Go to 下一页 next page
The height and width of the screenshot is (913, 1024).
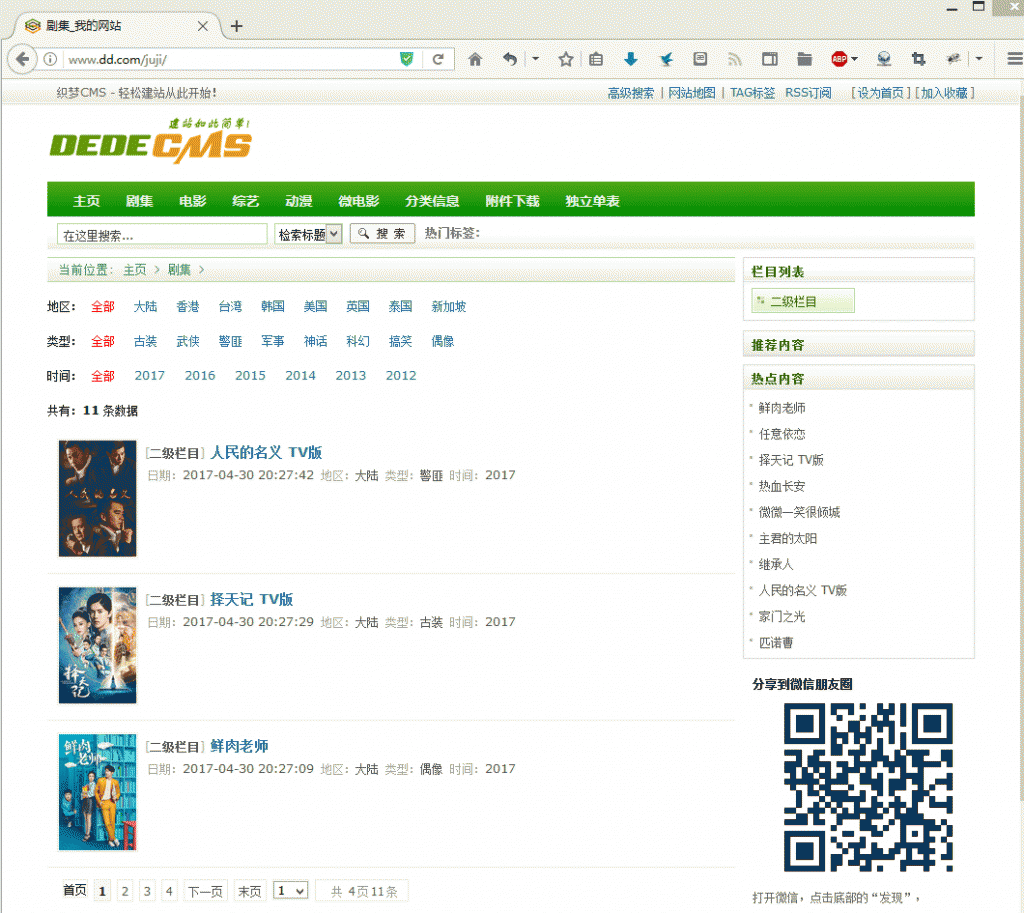[x=205, y=891]
